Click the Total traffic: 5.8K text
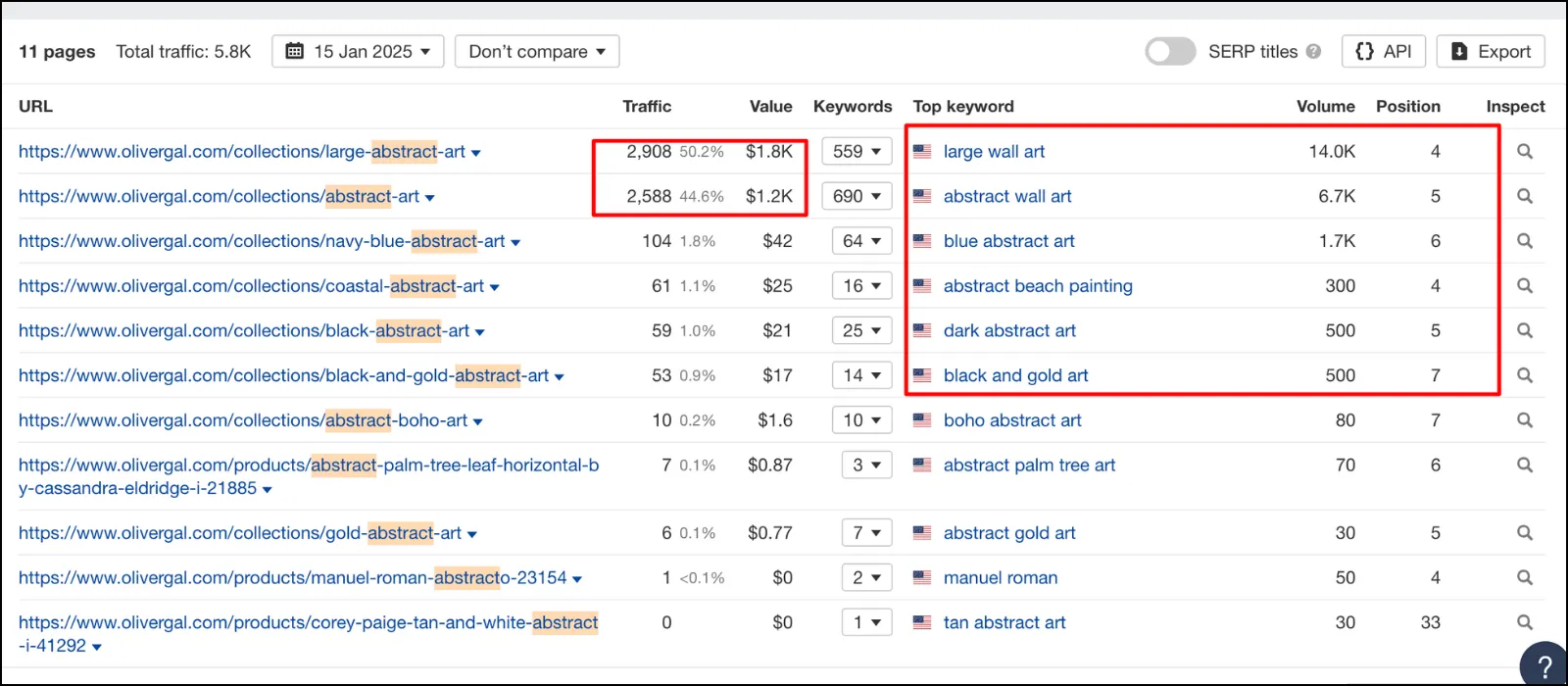The width and height of the screenshot is (1568, 686). click(183, 52)
